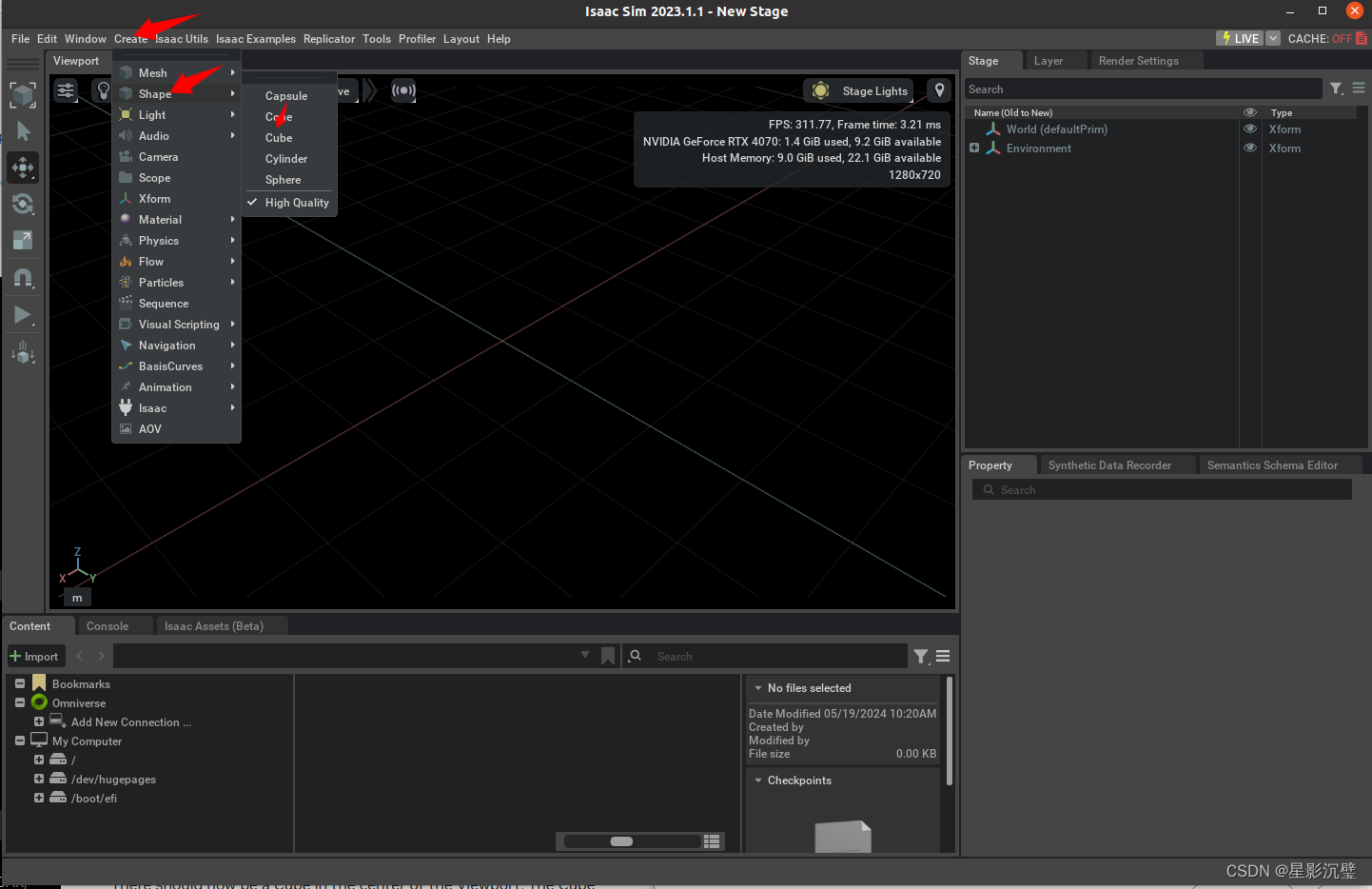Screen dimensions: 1372x889
Task: Click the CACHE OFF status indicator
Action: [1327, 38]
